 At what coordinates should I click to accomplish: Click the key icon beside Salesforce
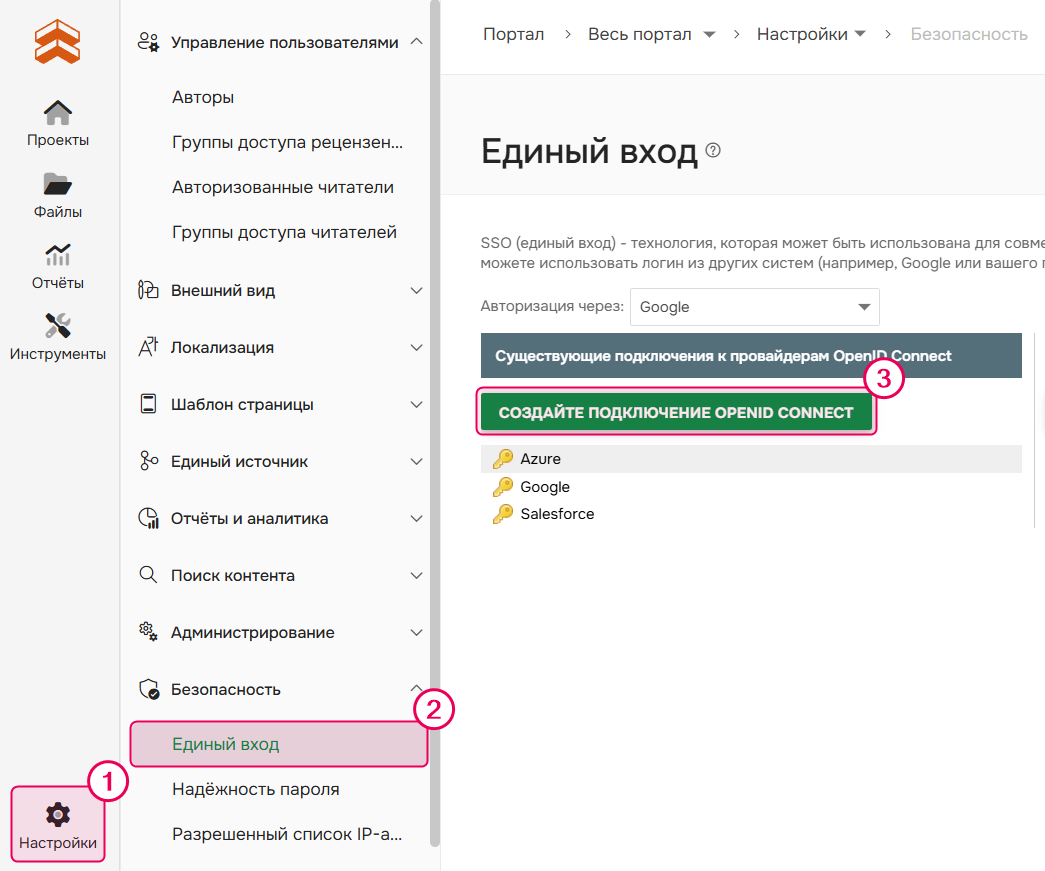pos(503,513)
